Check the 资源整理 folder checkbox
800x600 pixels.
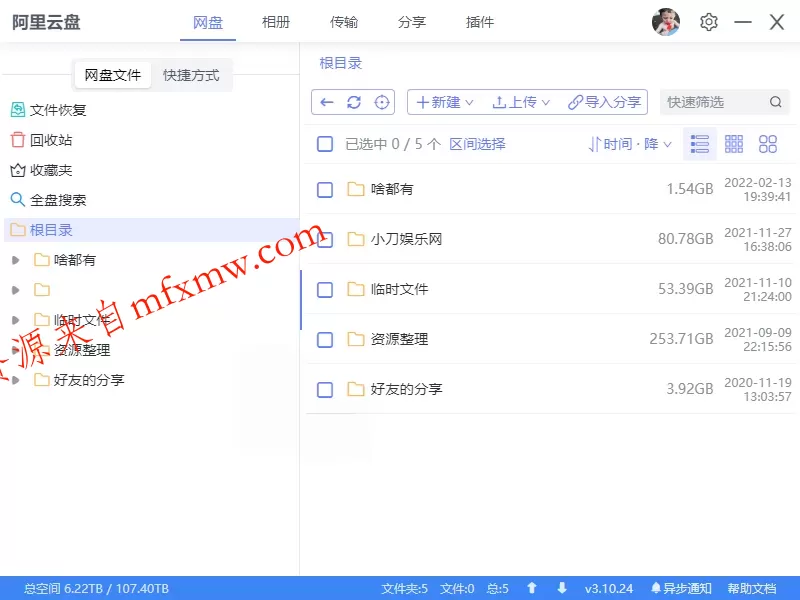pyautogui.click(x=325, y=340)
